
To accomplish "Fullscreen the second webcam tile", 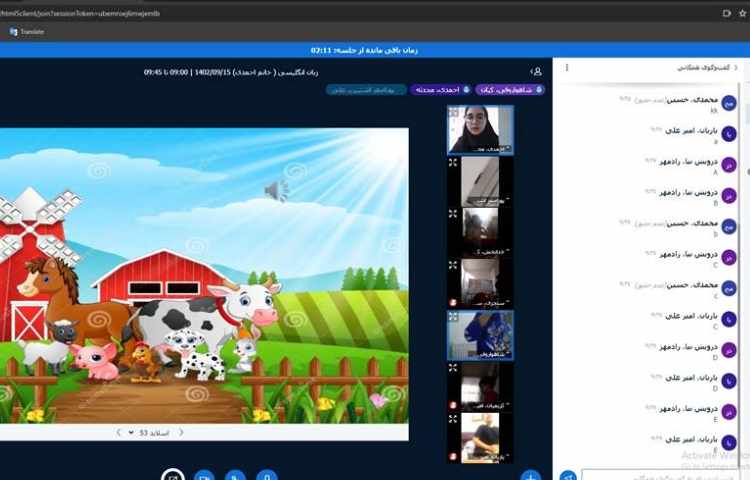I will [x=453, y=163].
